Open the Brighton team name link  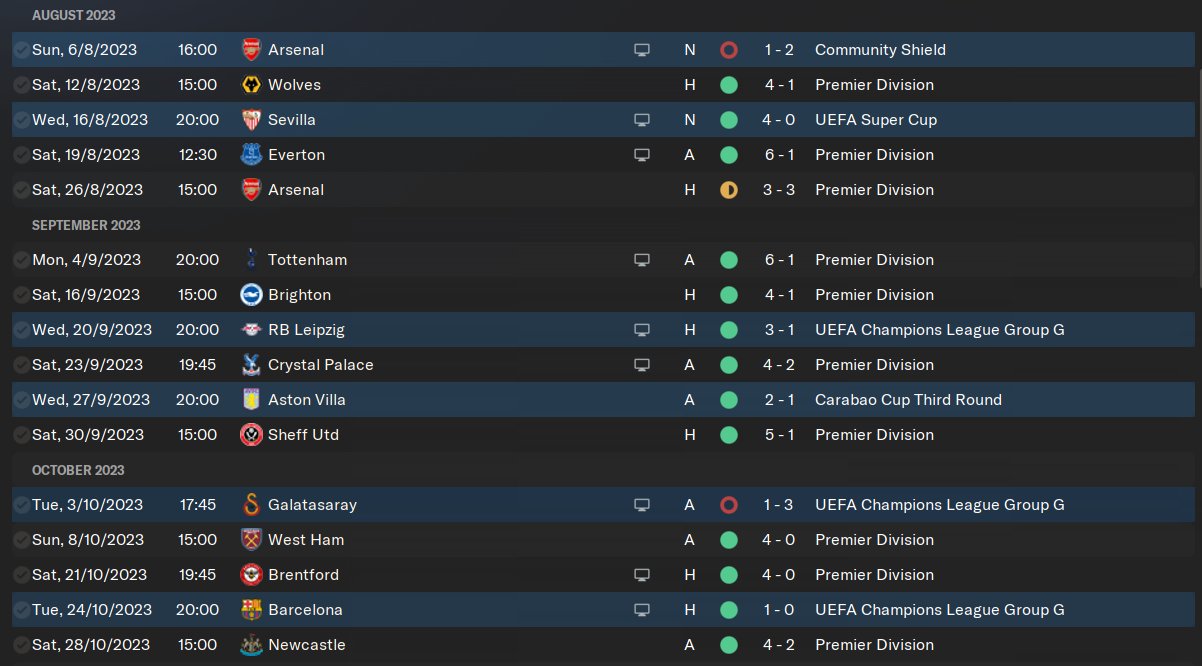(299, 295)
